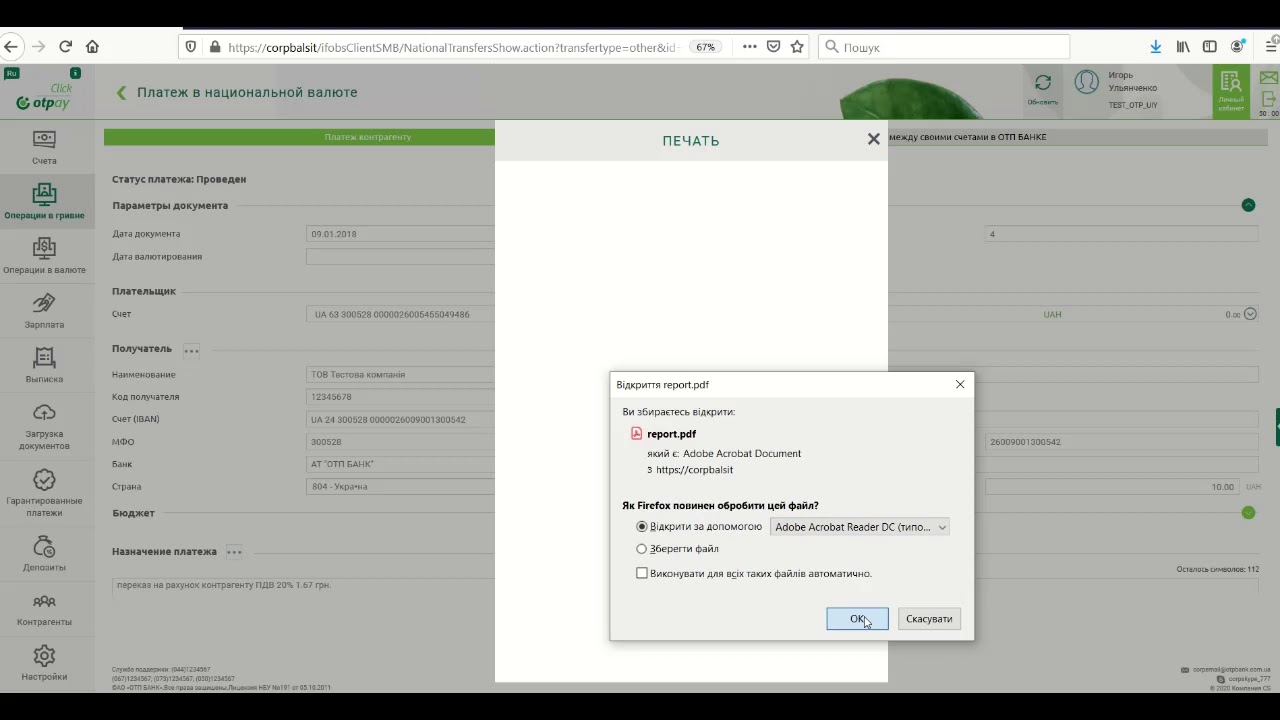
Task: Click the 67% zoom level indicator
Action: pyautogui.click(x=706, y=47)
